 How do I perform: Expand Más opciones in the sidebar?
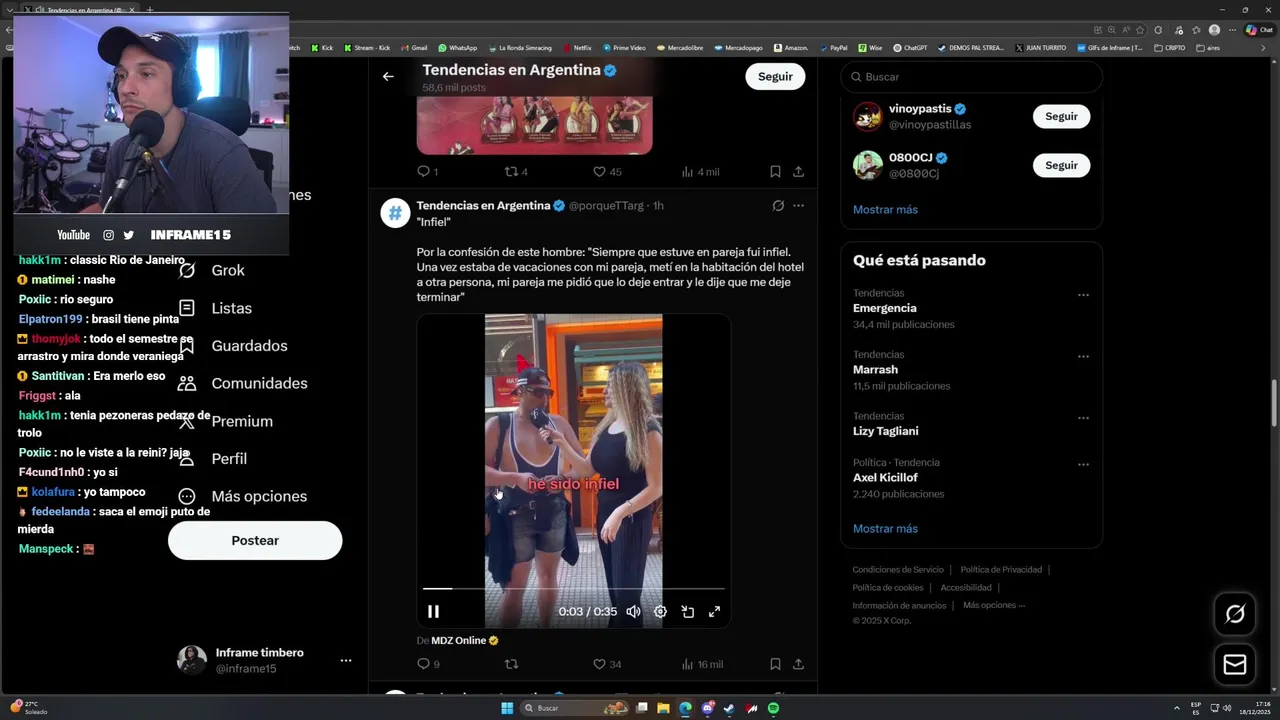(x=243, y=496)
